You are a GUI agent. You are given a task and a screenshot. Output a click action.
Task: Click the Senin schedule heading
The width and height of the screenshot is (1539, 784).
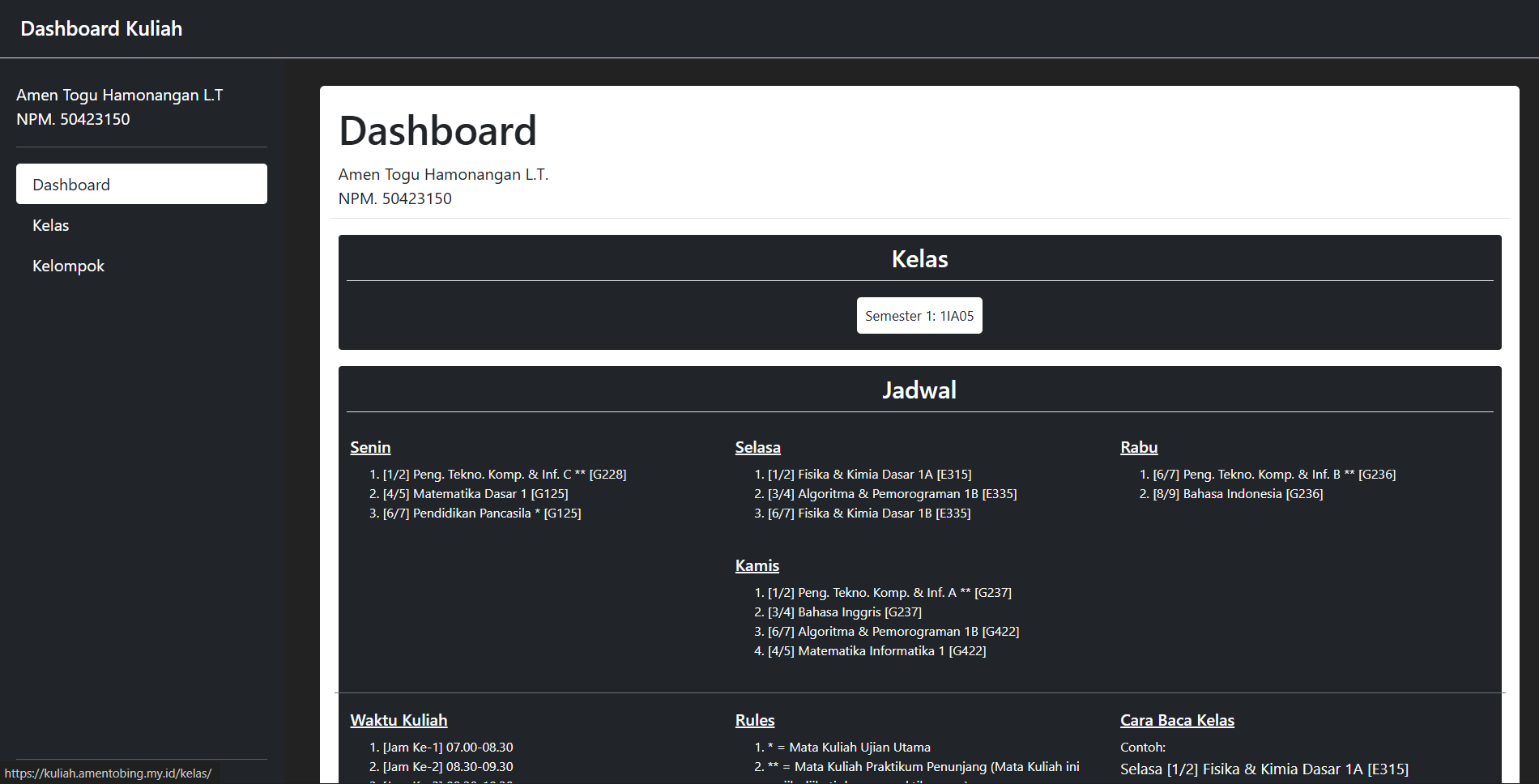click(x=369, y=446)
